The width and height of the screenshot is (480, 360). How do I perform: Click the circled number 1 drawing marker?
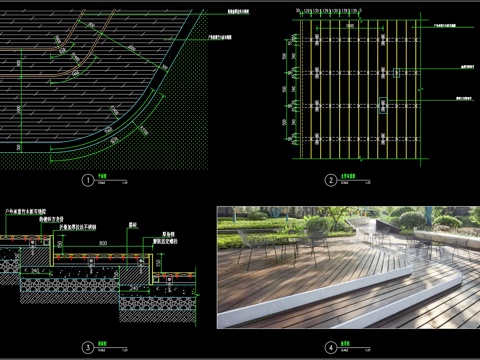[x=88, y=180]
